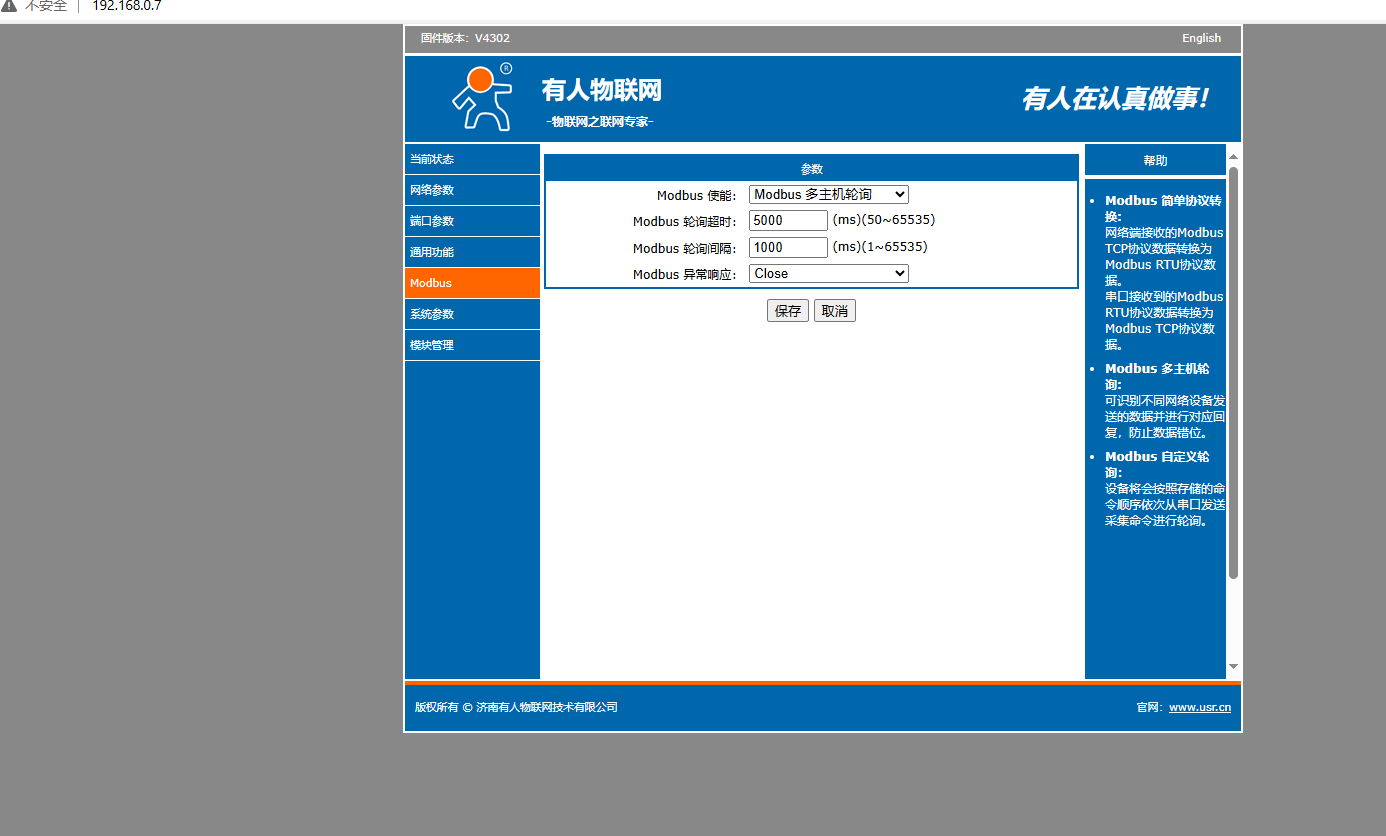The width and height of the screenshot is (1386, 836).
Task: Click the (ms)(50~65535) range hint
Action: [x=884, y=220]
